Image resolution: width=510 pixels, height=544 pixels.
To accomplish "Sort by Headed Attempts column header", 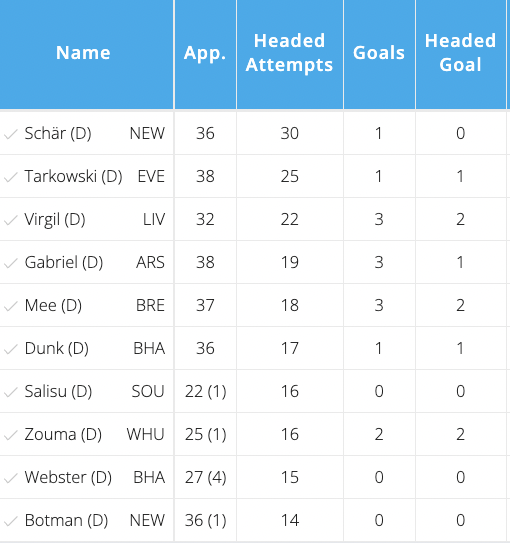I will click(x=290, y=53).
